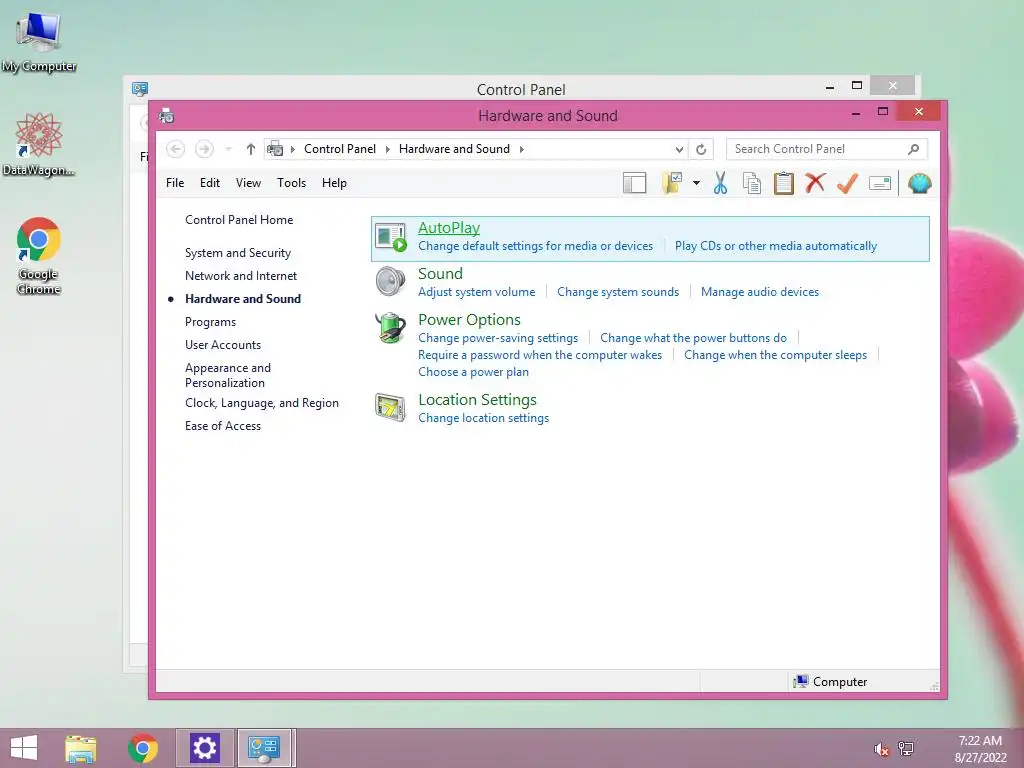1024x768 pixels.
Task: Click the Rename toolbar icon
Action: [880, 184]
